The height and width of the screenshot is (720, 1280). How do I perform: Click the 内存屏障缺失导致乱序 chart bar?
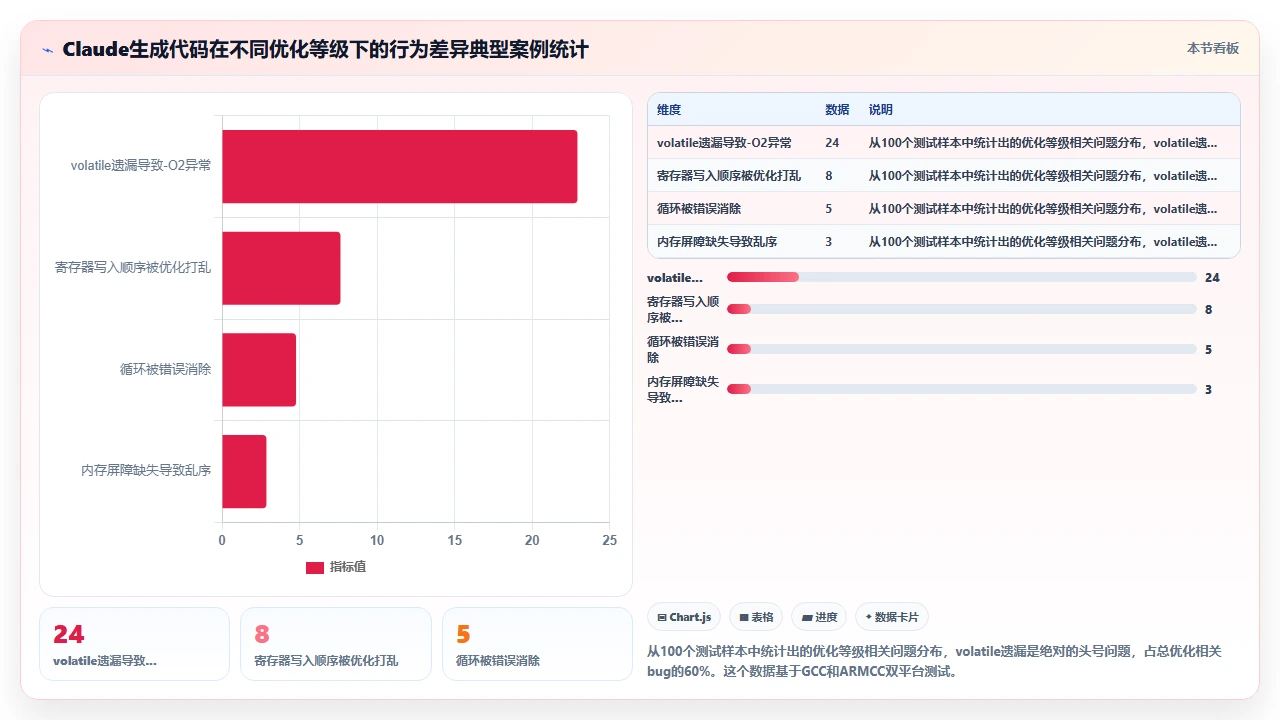(x=244, y=471)
